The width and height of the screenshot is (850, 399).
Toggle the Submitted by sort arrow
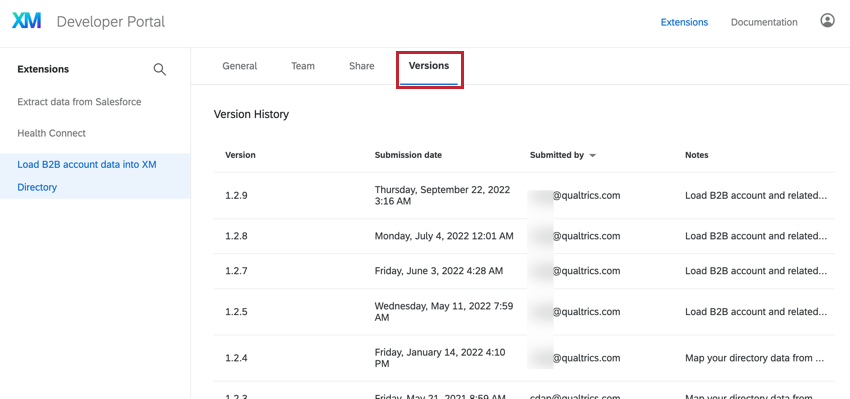(593, 156)
